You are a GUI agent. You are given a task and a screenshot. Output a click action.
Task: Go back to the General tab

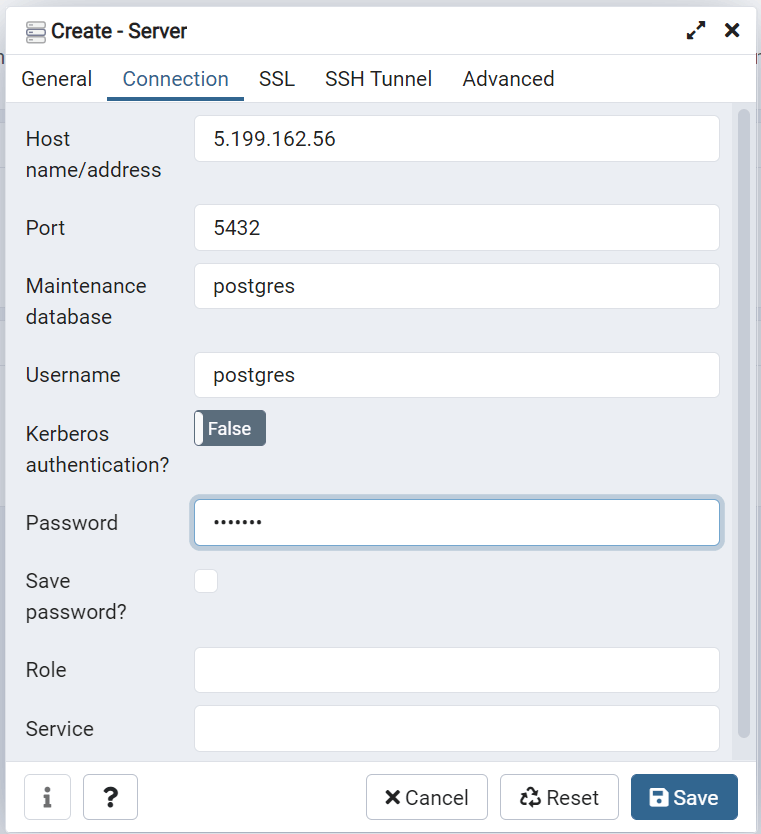56,79
